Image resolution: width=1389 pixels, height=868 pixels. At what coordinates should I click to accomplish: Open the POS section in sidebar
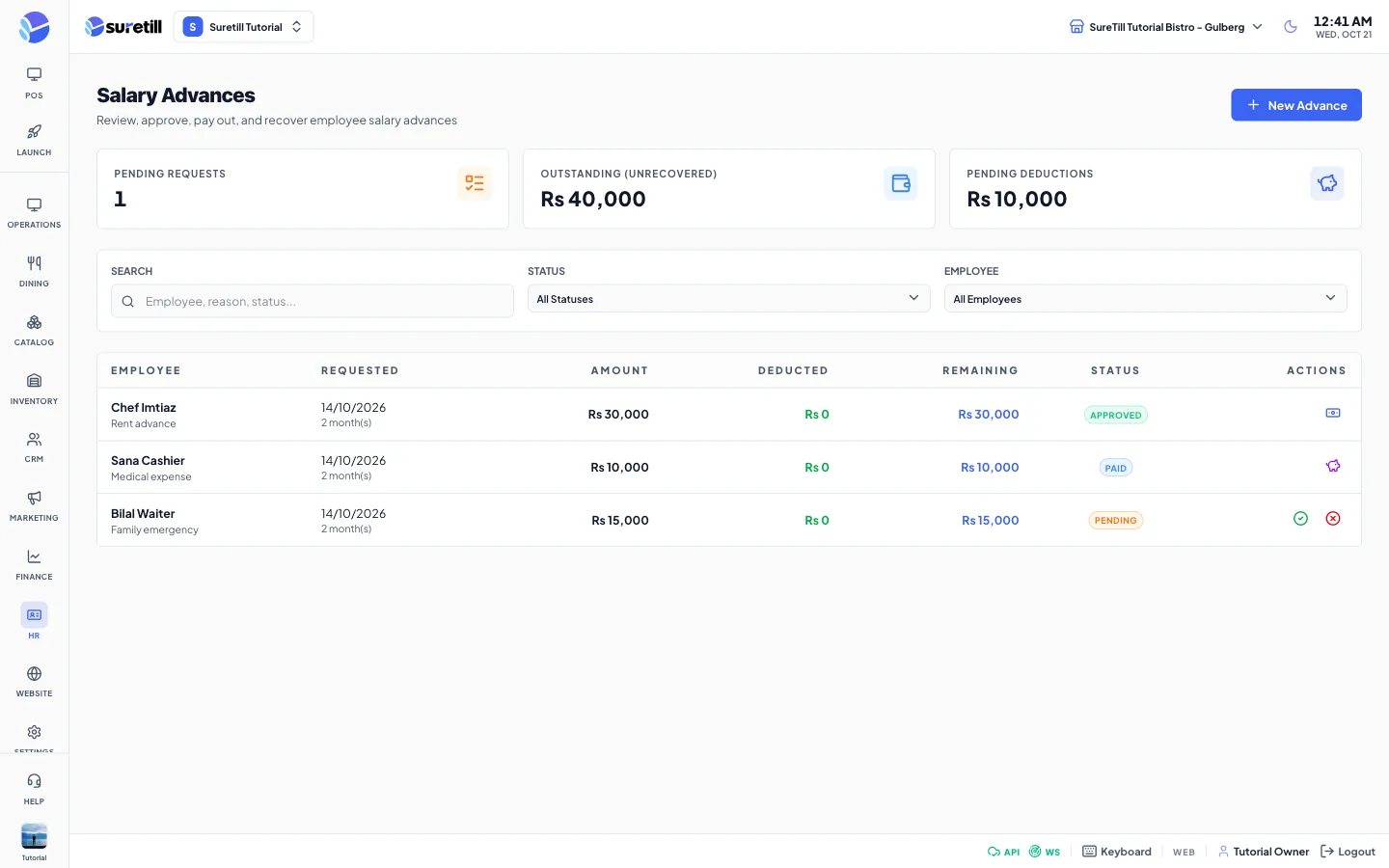pyautogui.click(x=34, y=83)
